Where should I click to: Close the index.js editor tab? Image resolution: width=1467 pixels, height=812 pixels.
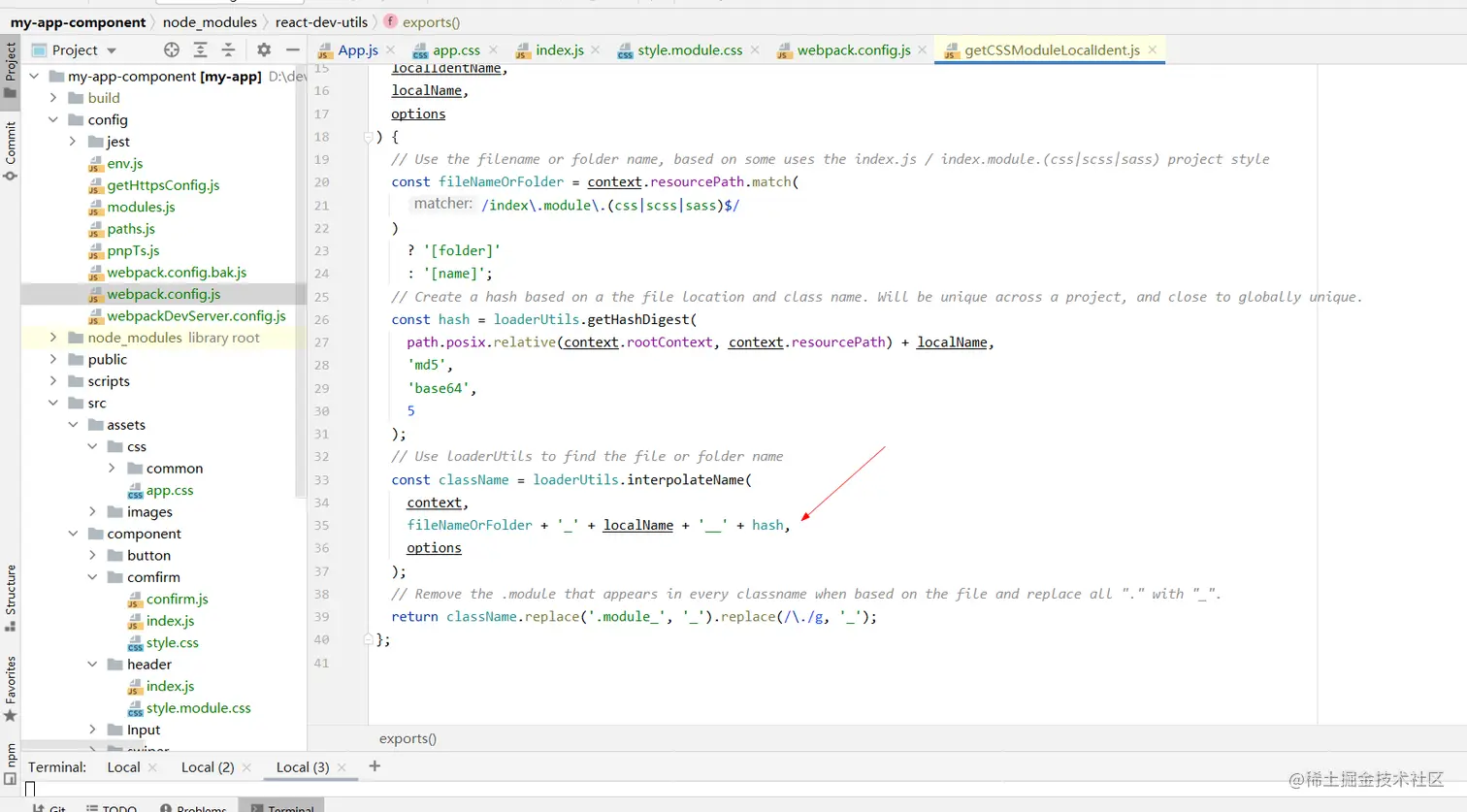[x=596, y=49]
